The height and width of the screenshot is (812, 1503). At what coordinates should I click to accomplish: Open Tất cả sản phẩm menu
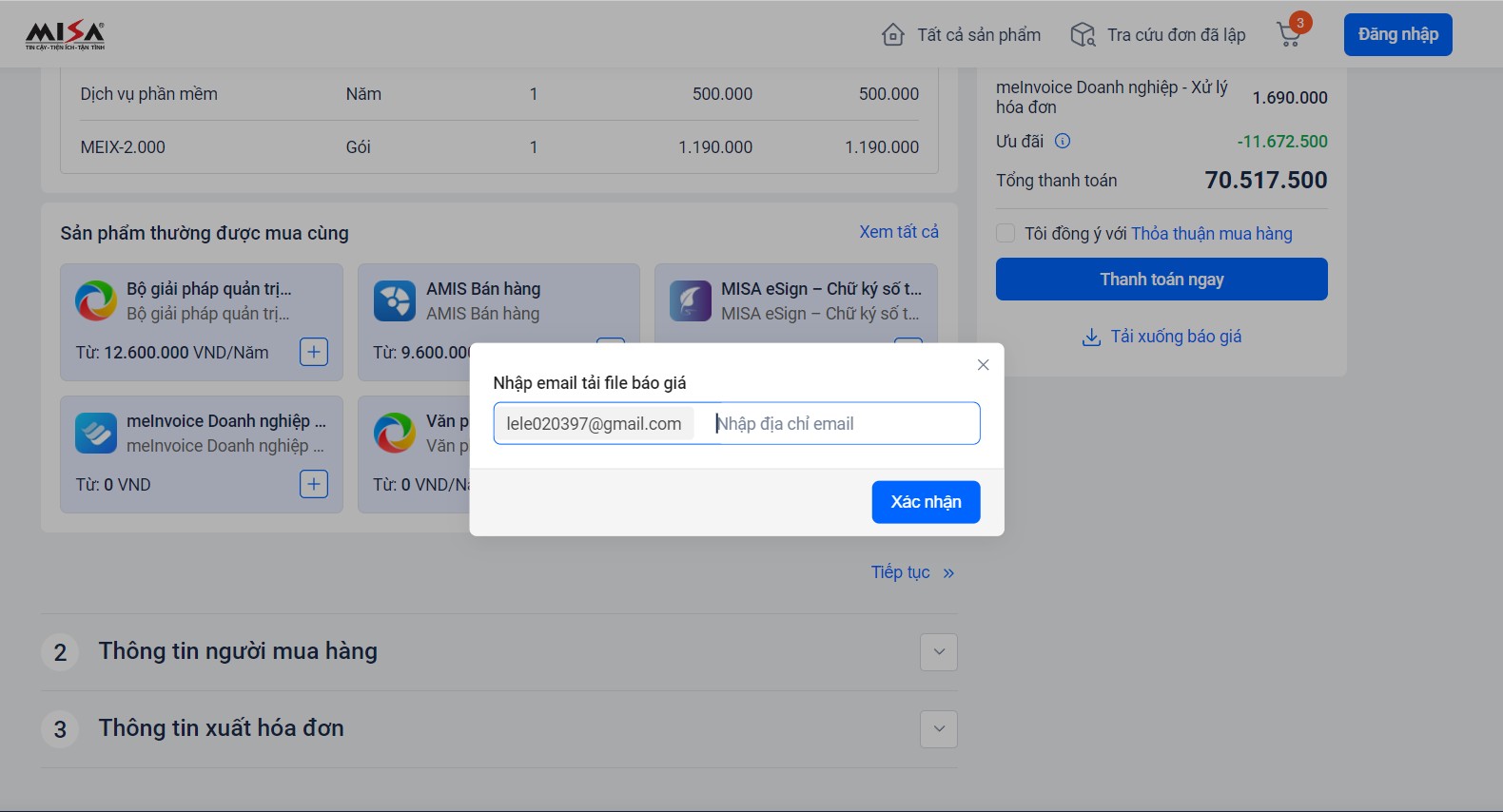click(961, 35)
